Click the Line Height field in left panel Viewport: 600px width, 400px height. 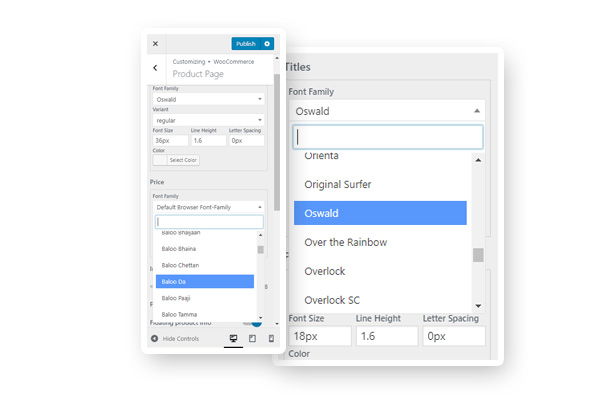click(x=209, y=140)
